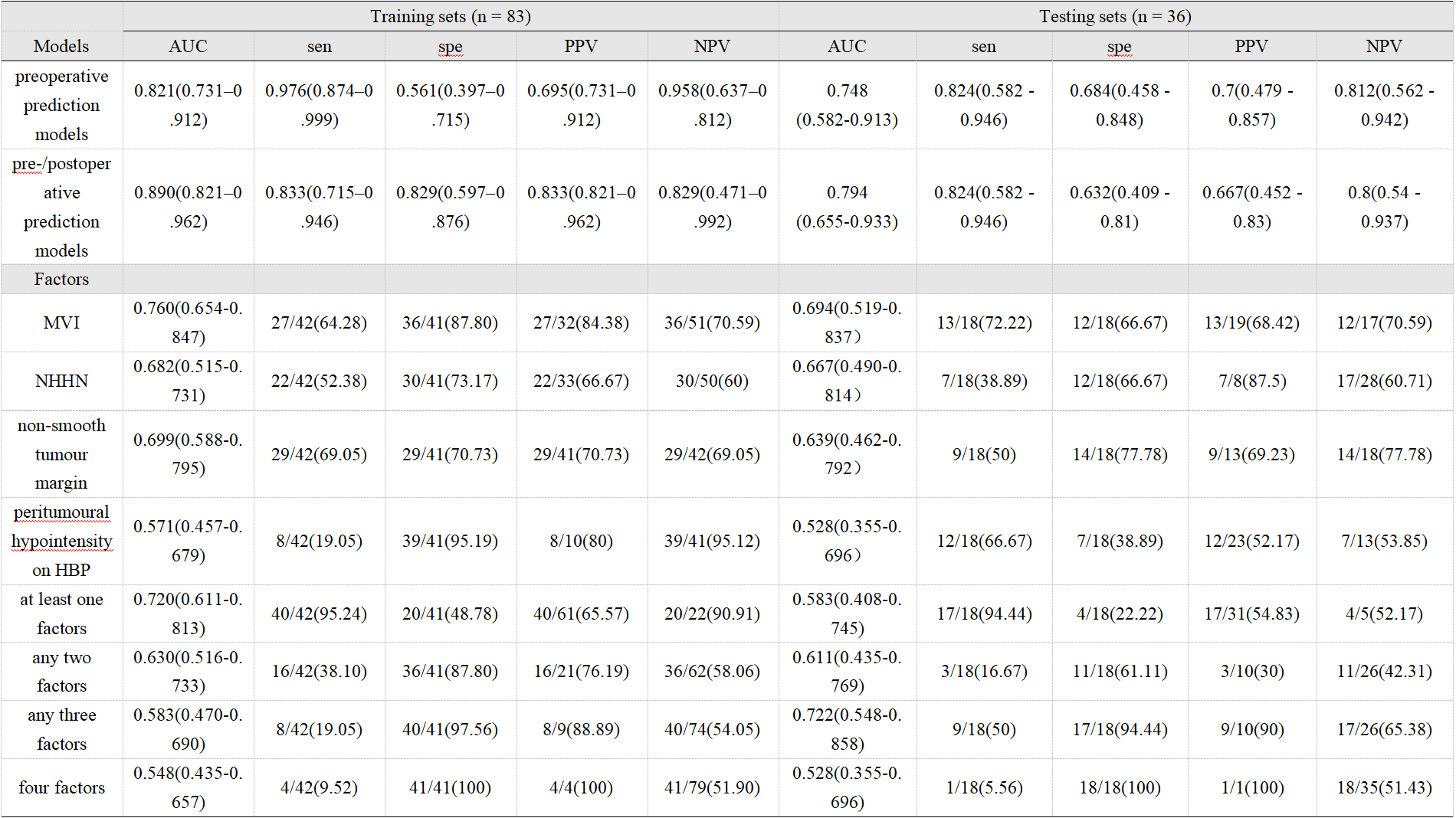Click the 0.748 (0.582-0.913) testing AUC cell

tap(847, 105)
